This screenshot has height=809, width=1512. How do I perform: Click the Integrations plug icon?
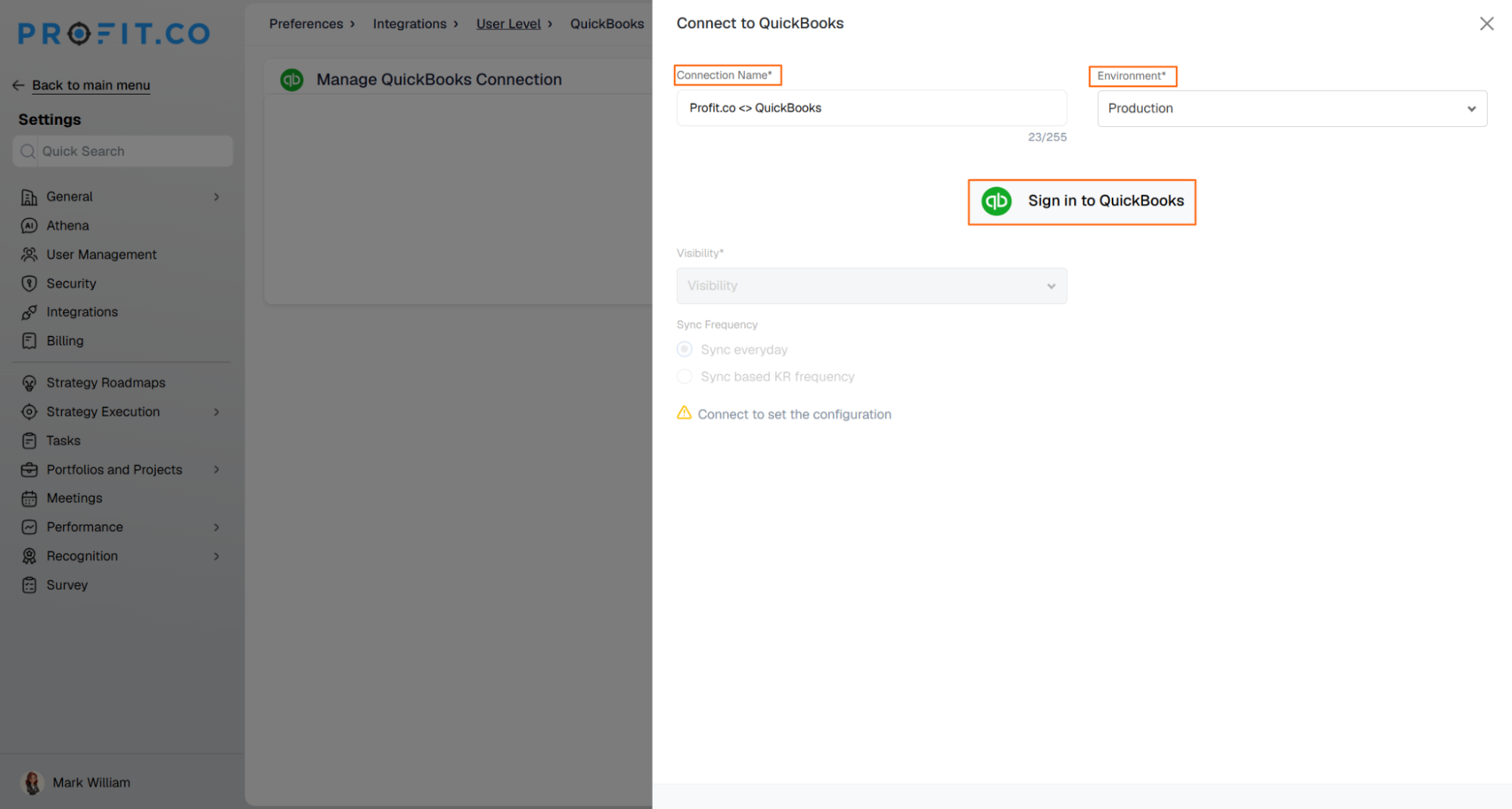click(29, 312)
